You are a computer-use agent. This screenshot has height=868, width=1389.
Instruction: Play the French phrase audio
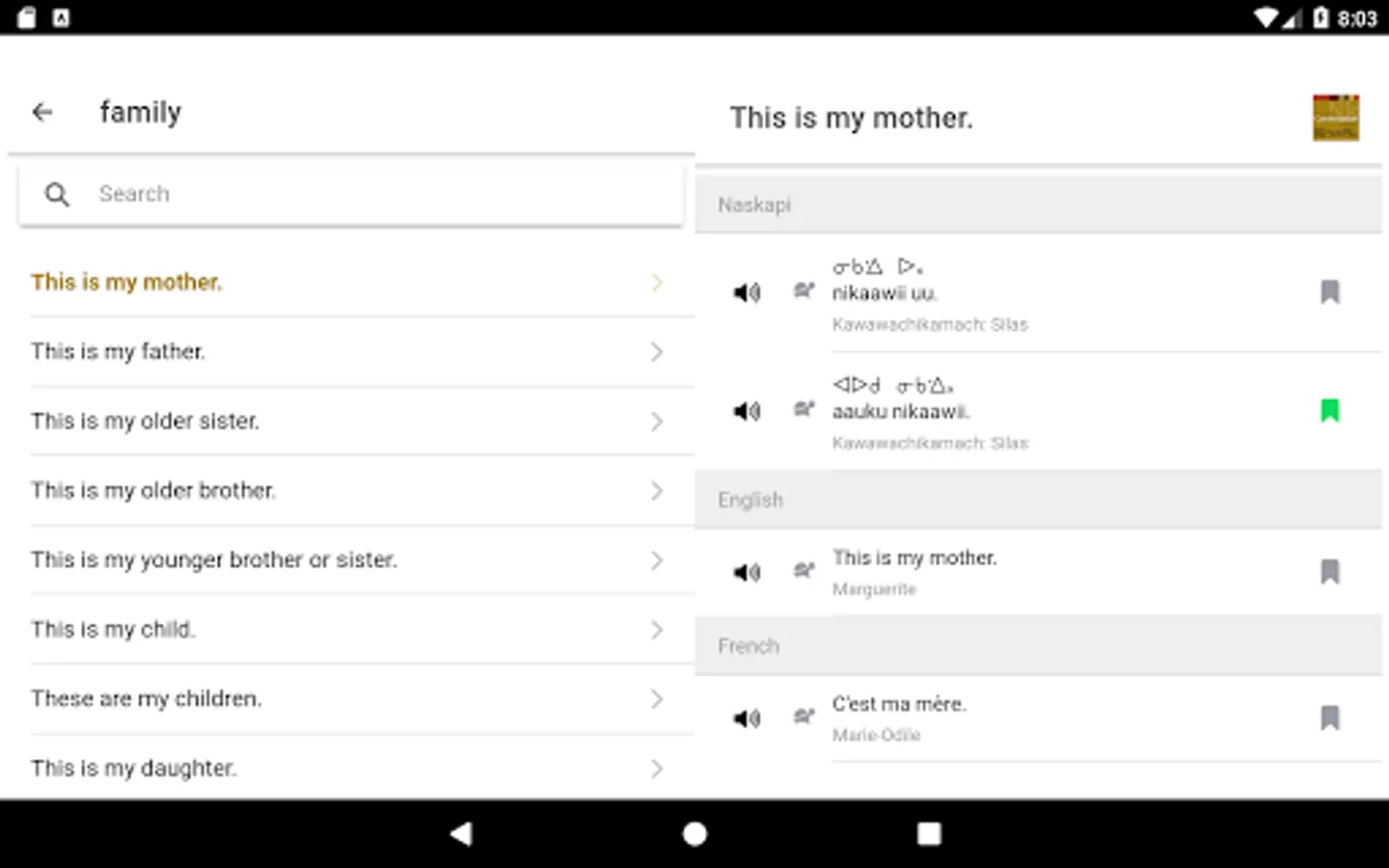[x=747, y=719]
